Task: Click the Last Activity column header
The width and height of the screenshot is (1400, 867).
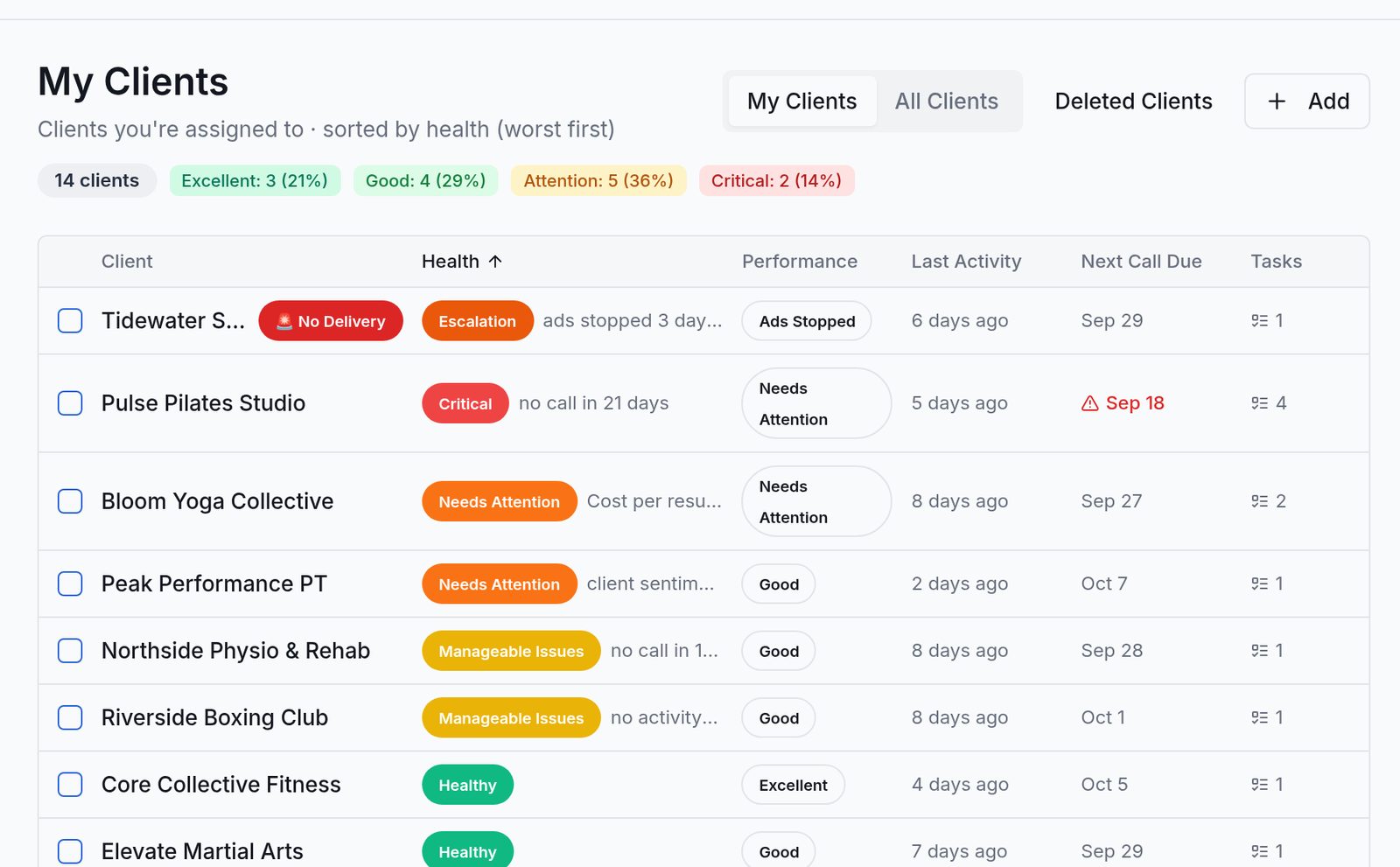Action: click(x=966, y=262)
